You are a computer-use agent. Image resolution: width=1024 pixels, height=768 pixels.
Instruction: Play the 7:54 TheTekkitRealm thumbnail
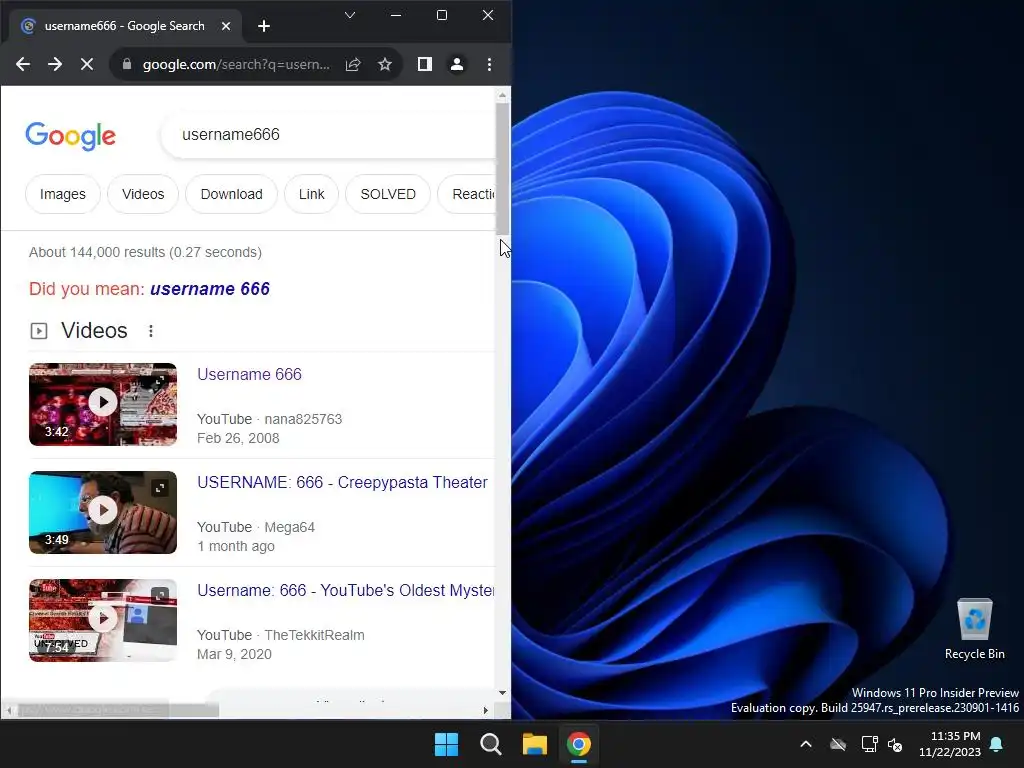(103, 620)
